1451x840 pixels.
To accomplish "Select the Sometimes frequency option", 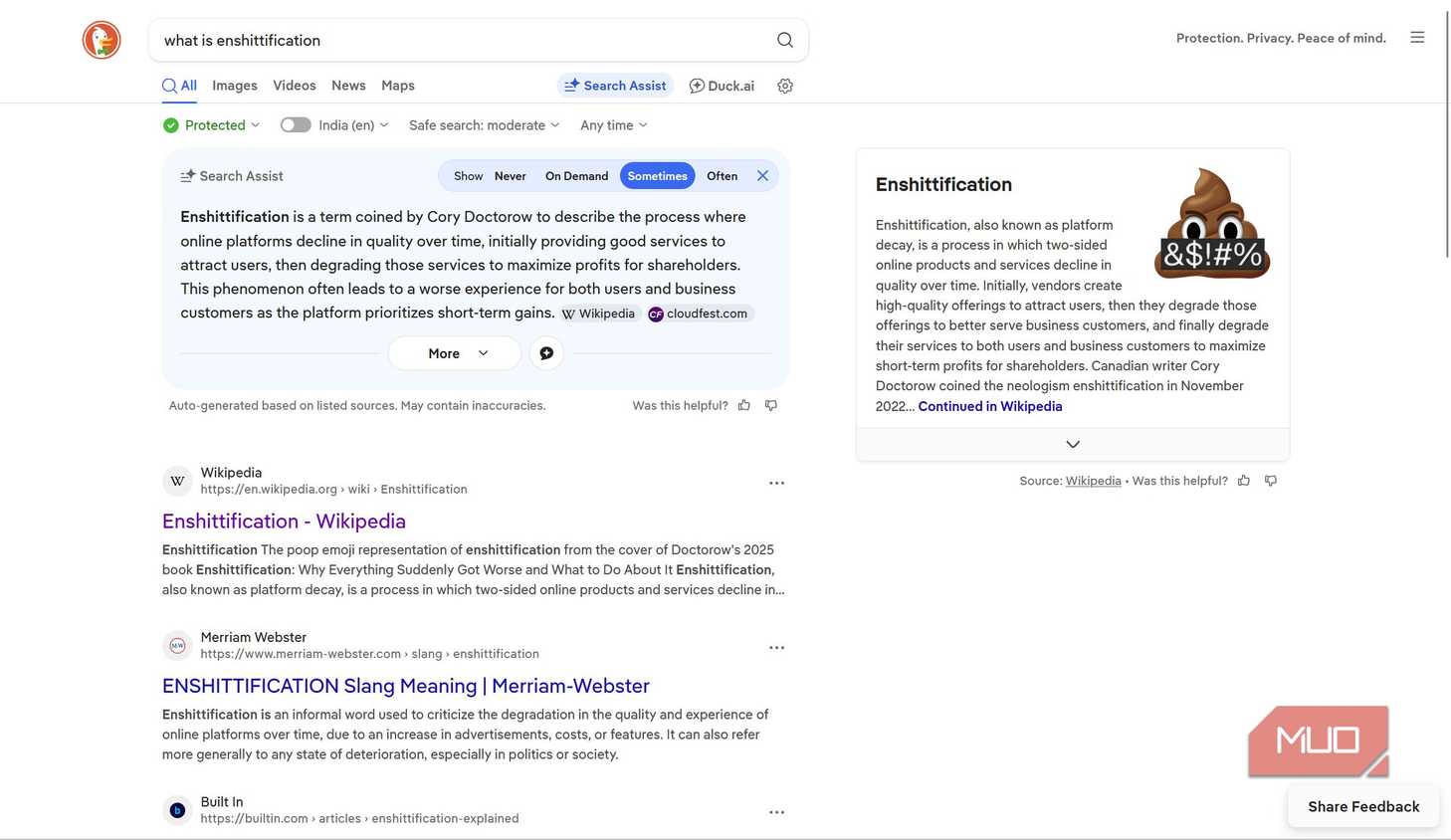I will coord(657,176).
